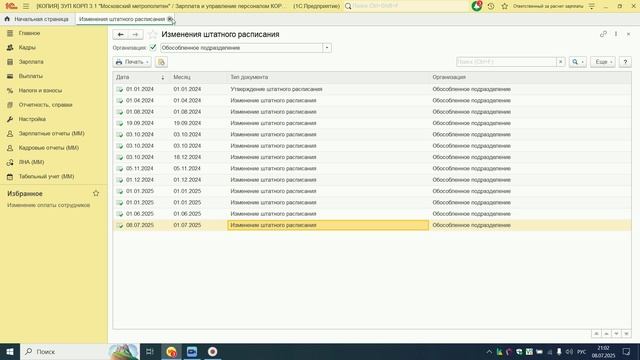Sort by the Организация column header
640x360 pixels.
click(530, 77)
